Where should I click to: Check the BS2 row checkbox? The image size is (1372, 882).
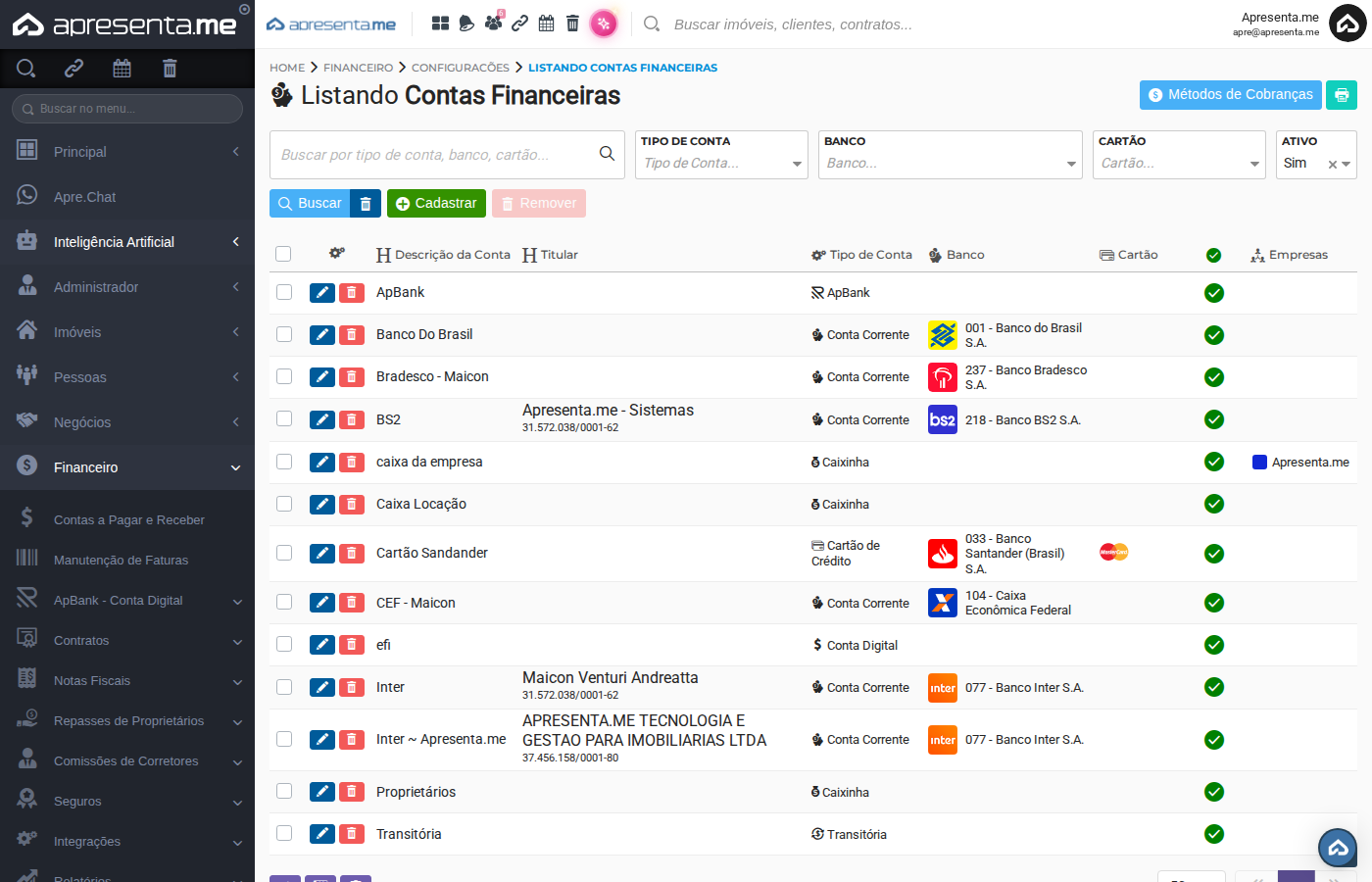284,418
